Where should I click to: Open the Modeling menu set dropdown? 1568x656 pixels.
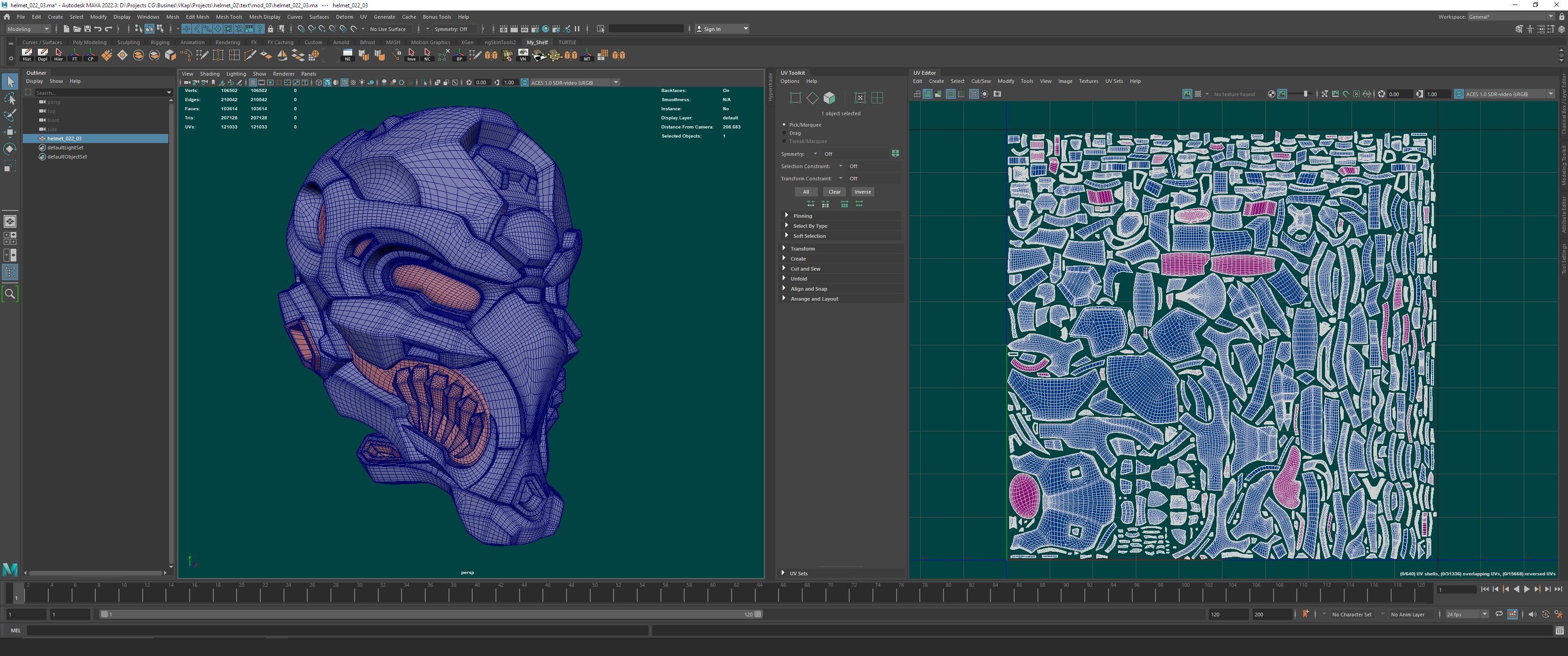[x=28, y=29]
